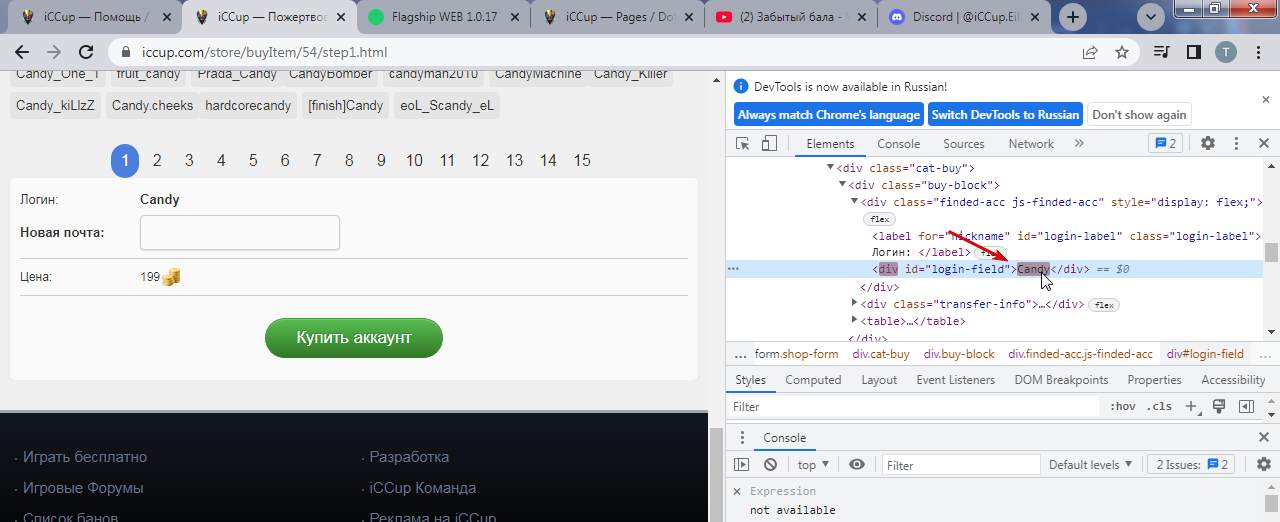The height and width of the screenshot is (522, 1280).
Task: Show more DevTools tabs chevron
Action: tap(1079, 144)
